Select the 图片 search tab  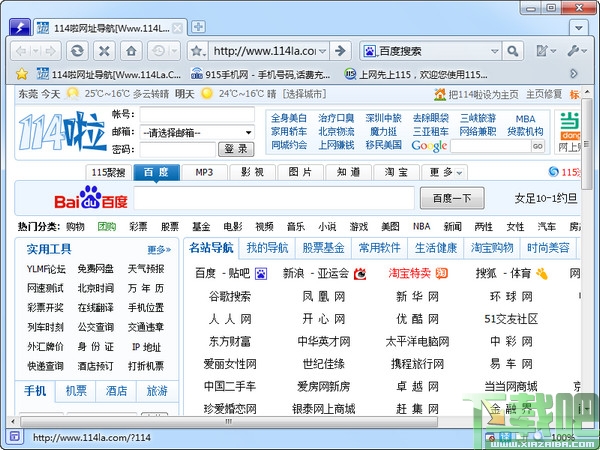coord(300,172)
